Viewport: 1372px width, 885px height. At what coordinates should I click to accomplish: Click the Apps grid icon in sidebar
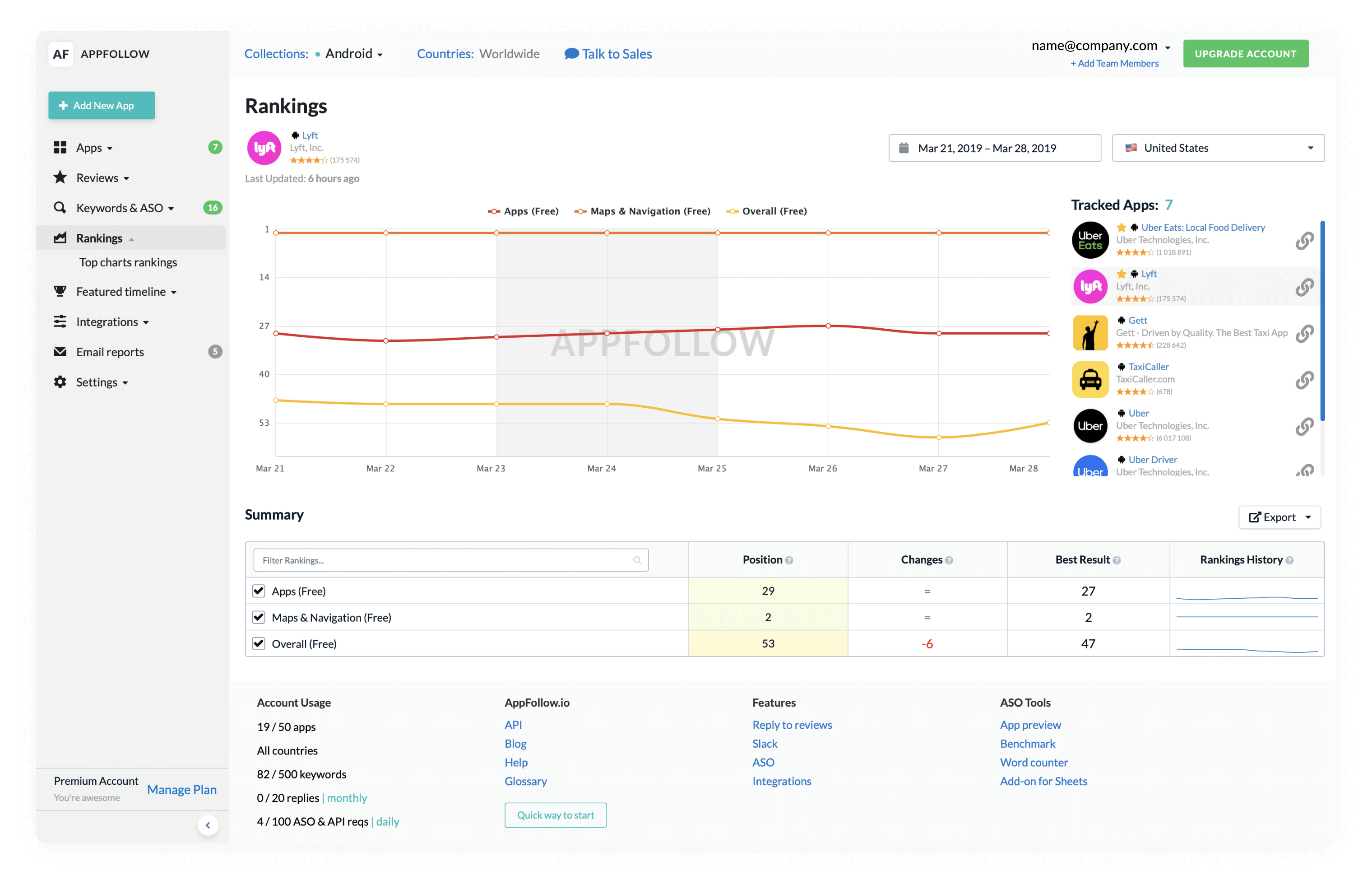point(60,148)
